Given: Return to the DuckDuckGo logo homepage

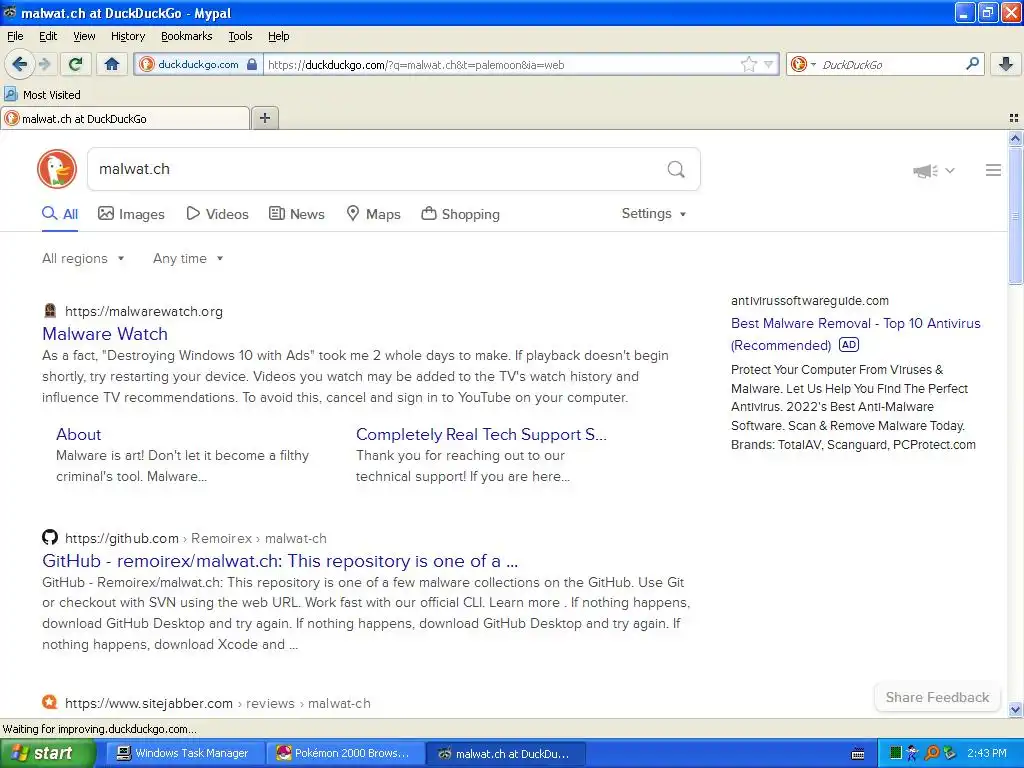Looking at the screenshot, I should (57, 169).
